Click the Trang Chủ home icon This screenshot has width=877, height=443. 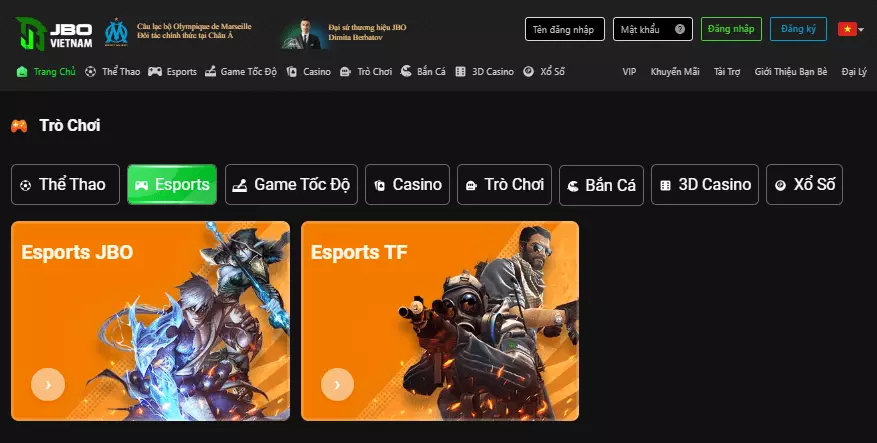(x=22, y=72)
